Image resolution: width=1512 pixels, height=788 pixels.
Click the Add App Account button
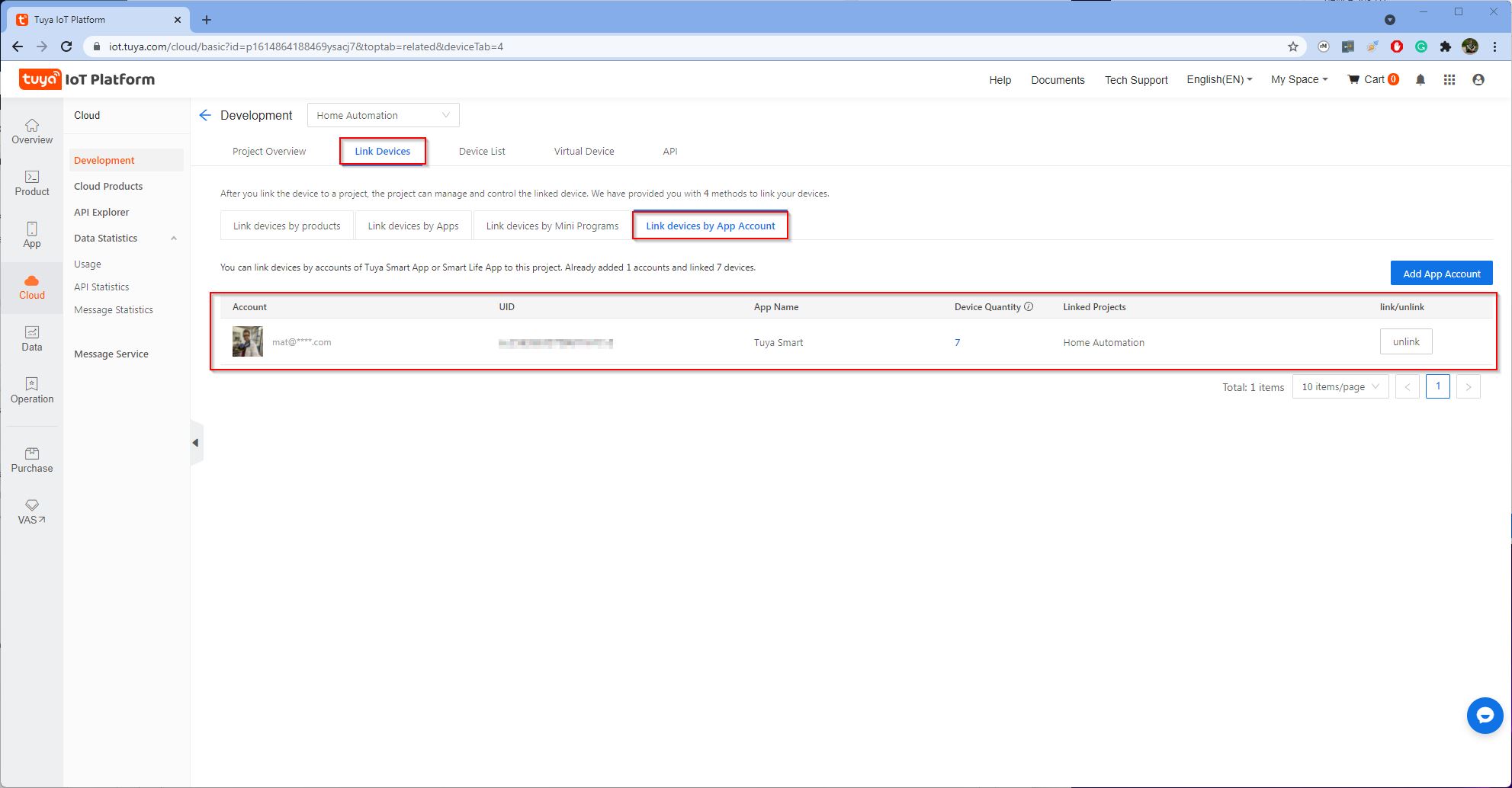(1441, 273)
